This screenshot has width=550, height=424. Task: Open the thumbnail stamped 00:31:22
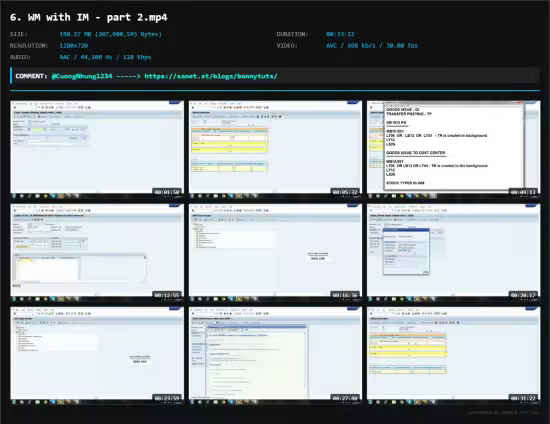point(454,356)
